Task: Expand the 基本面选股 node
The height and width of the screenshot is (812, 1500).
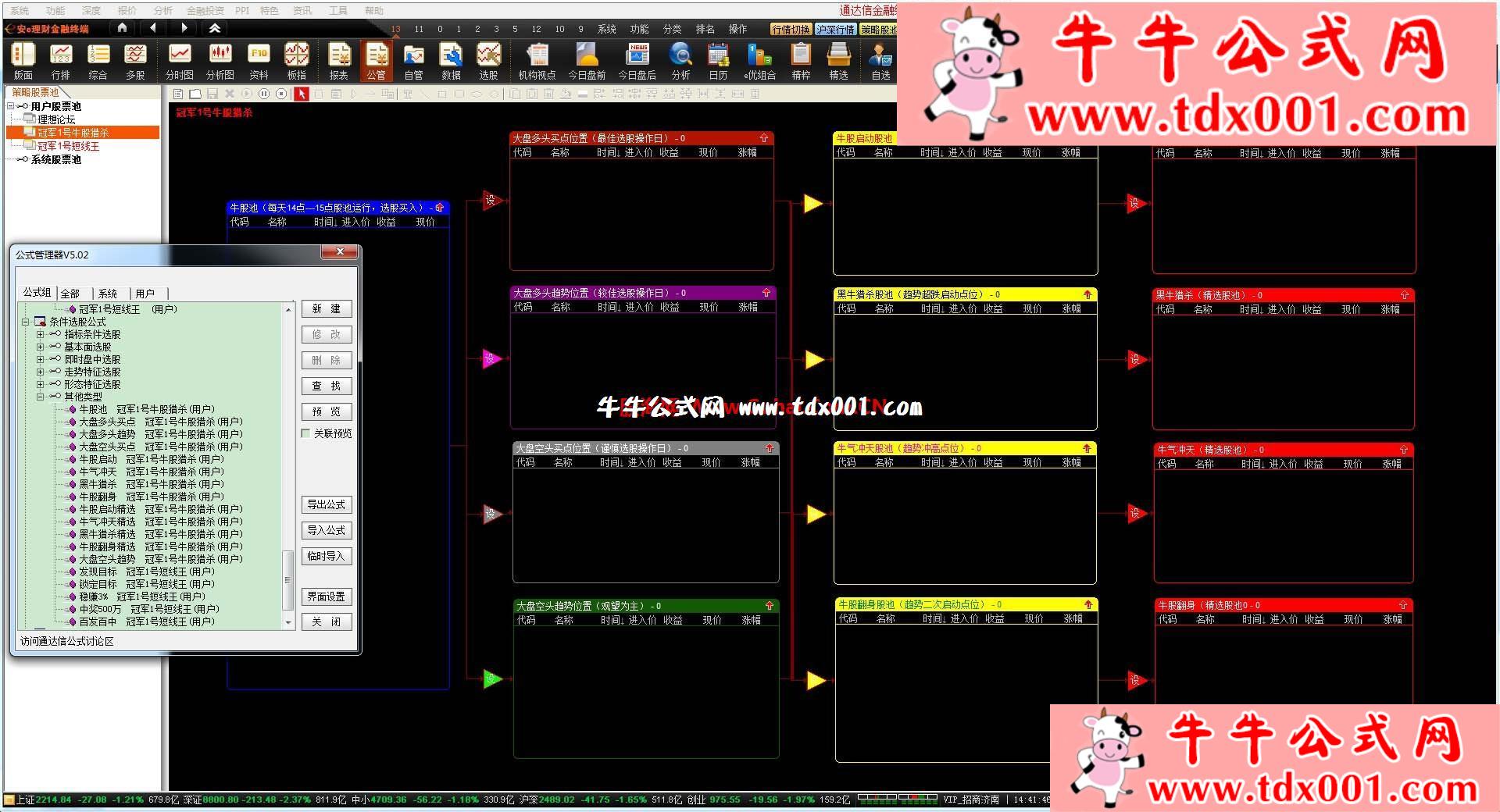Action: 40,347
